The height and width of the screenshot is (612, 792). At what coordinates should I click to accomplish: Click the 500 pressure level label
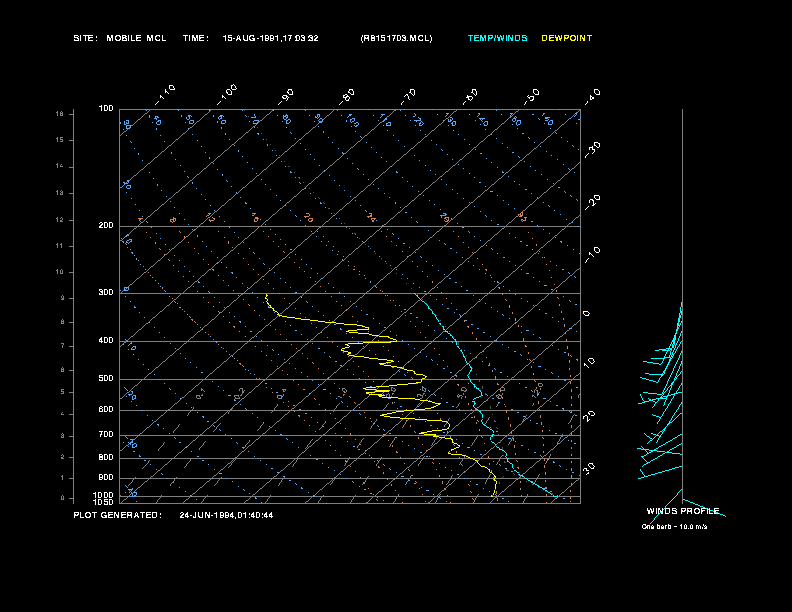coord(106,378)
